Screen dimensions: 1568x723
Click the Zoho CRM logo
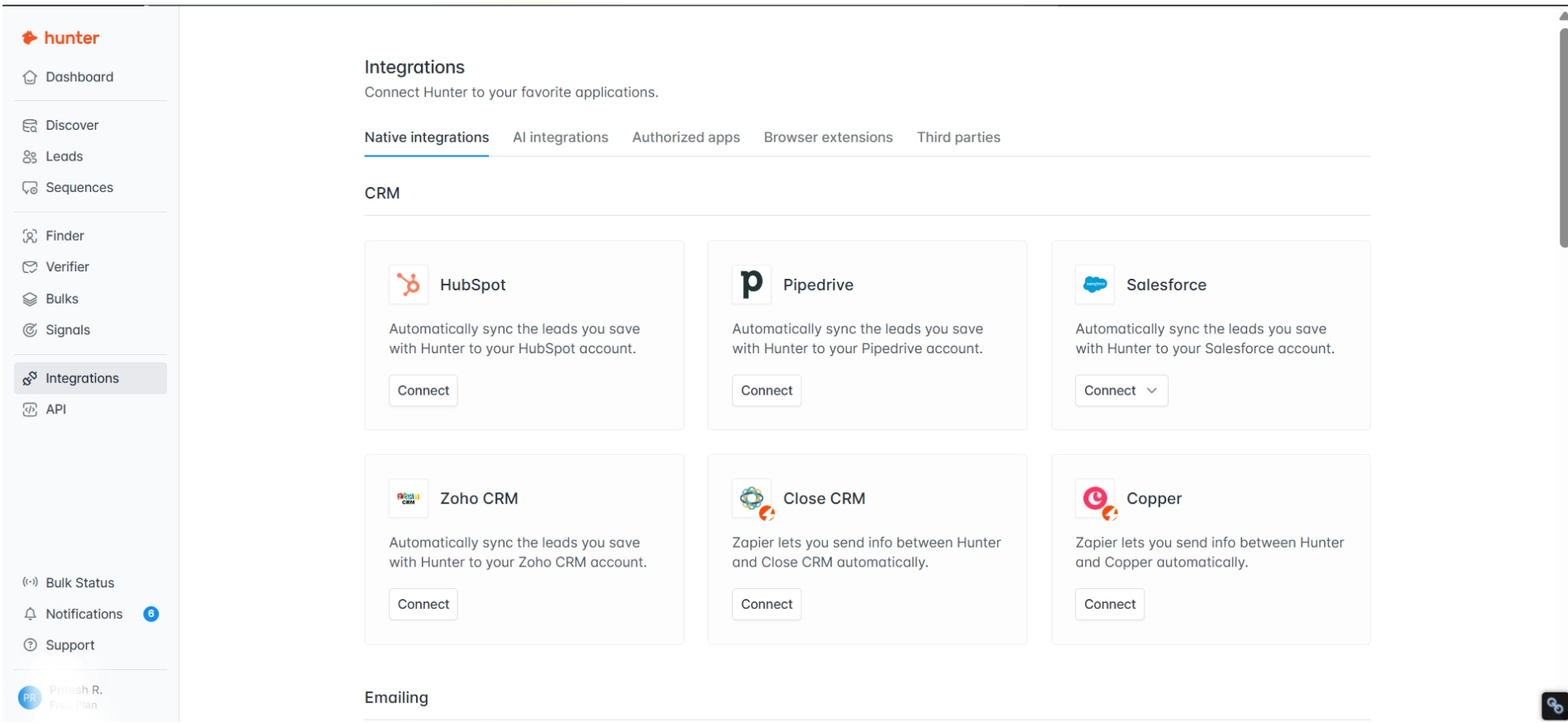[409, 498]
